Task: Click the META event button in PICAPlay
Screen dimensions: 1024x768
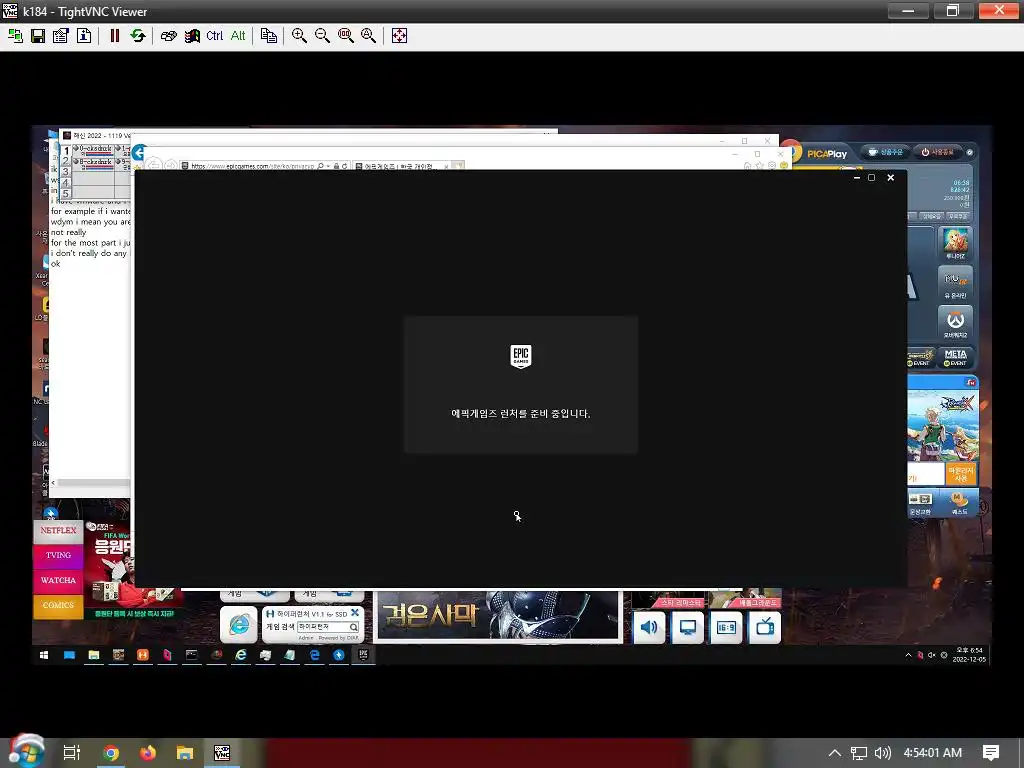Action: [955, 357]
